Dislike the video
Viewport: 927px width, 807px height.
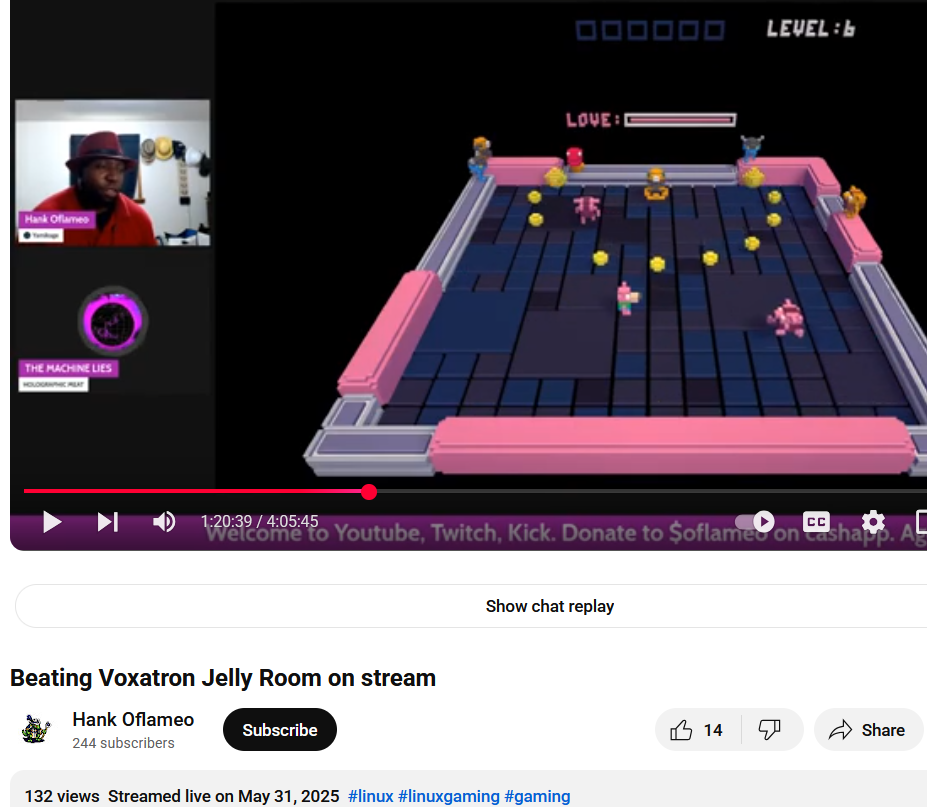(770, 730)
